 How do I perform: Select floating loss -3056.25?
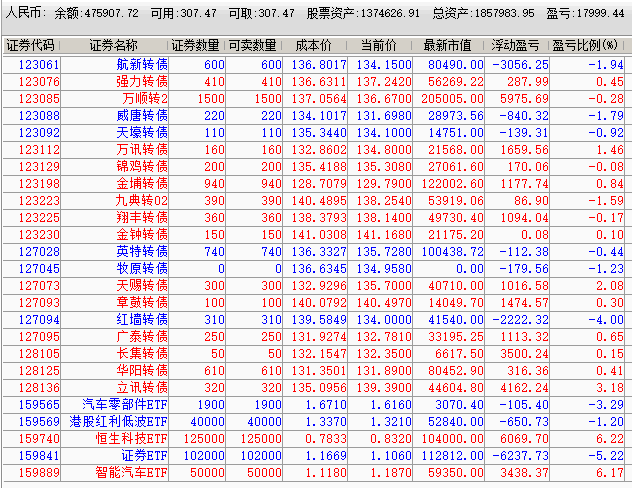520,64
